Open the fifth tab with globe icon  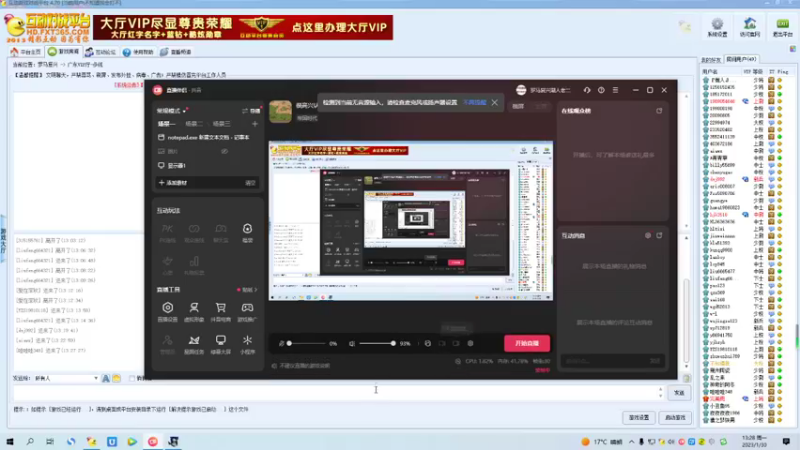coord(176,52)
